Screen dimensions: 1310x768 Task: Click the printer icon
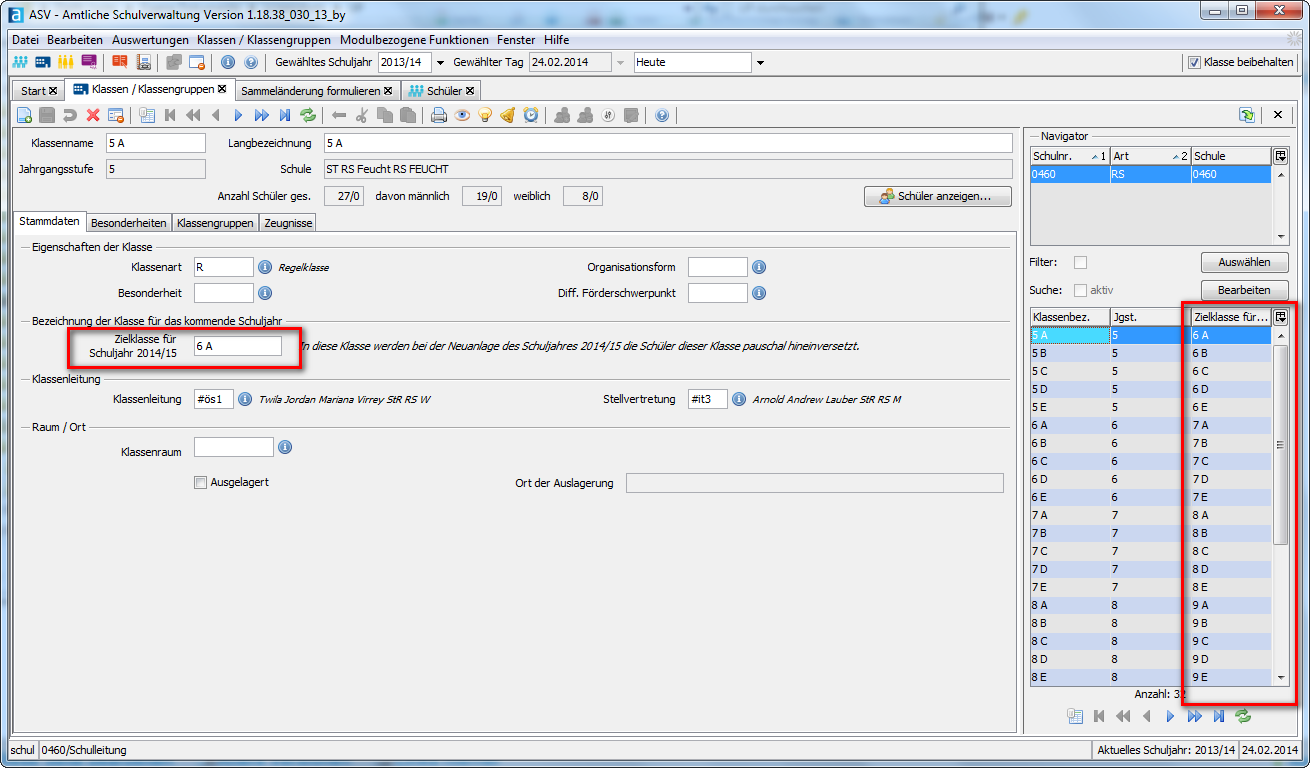point(438,115)
